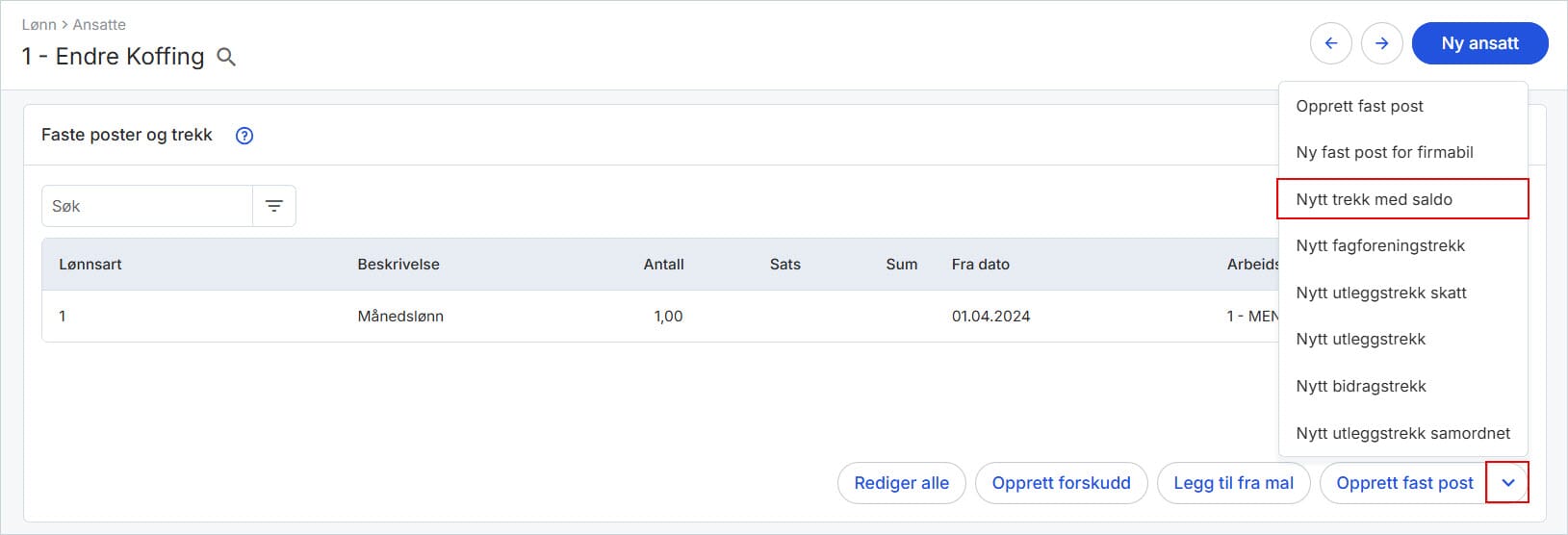Click the Opprett fast post bottom button
The image size is (1568, 535).
[1403, 483]
